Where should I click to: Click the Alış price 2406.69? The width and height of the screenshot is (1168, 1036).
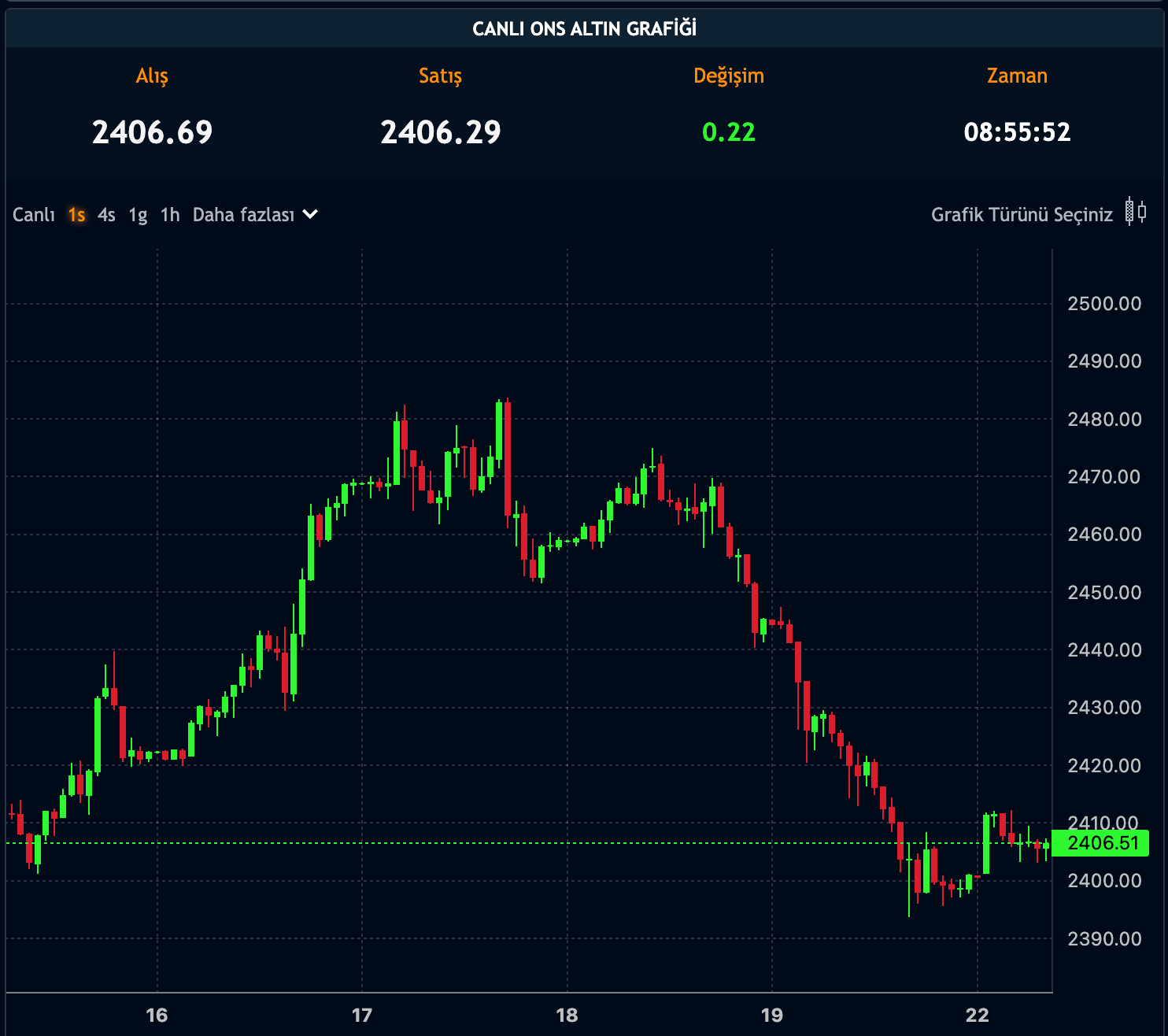point(152,132)
